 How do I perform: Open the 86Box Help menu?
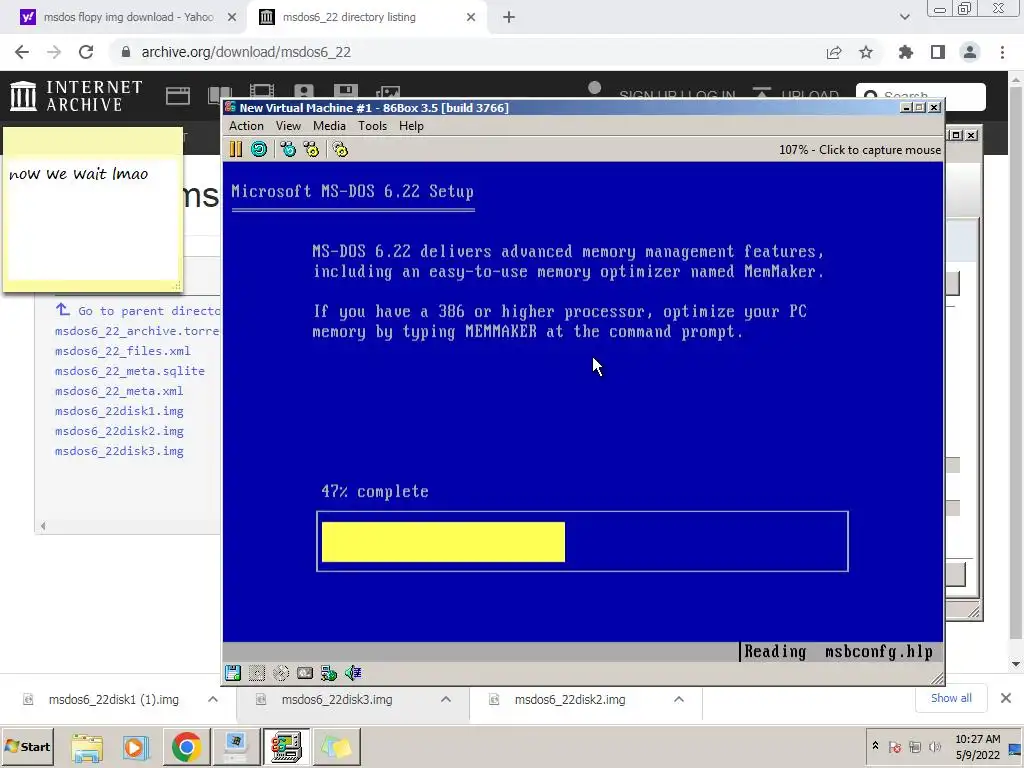411,126
